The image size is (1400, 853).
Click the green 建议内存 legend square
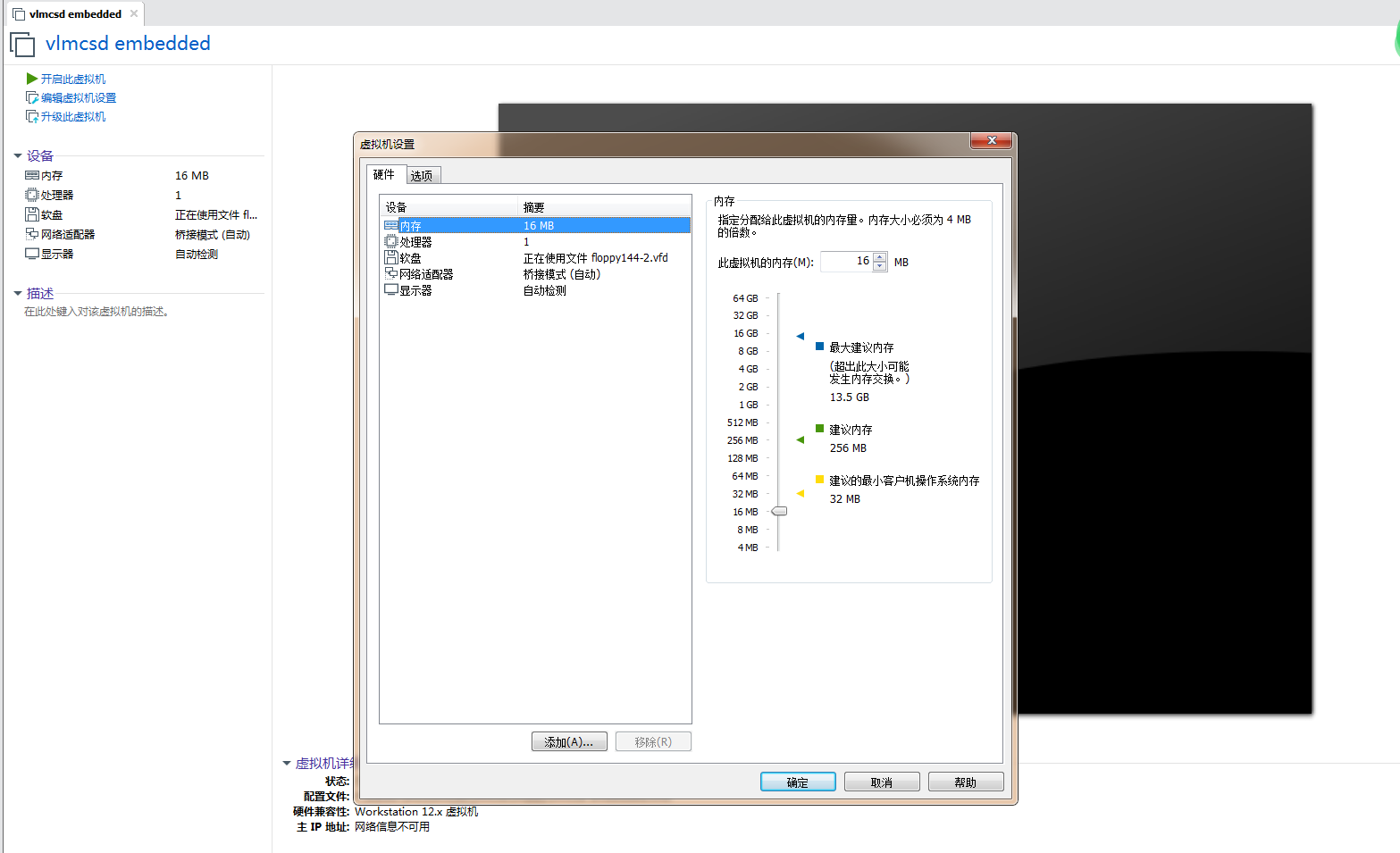819,429
